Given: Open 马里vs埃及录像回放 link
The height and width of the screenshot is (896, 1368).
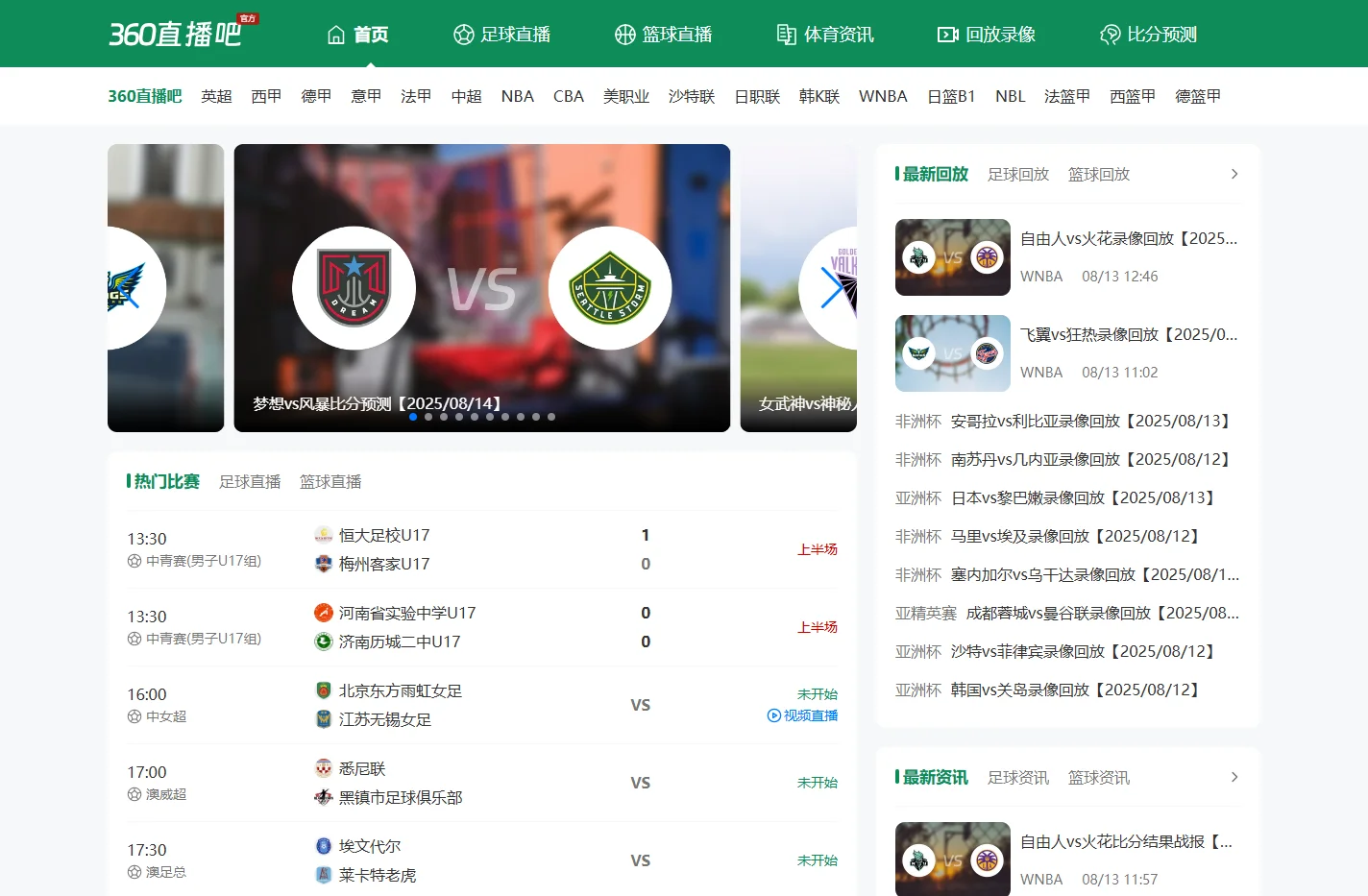Looking at the screenshot, I should (x=1078, y=536).
